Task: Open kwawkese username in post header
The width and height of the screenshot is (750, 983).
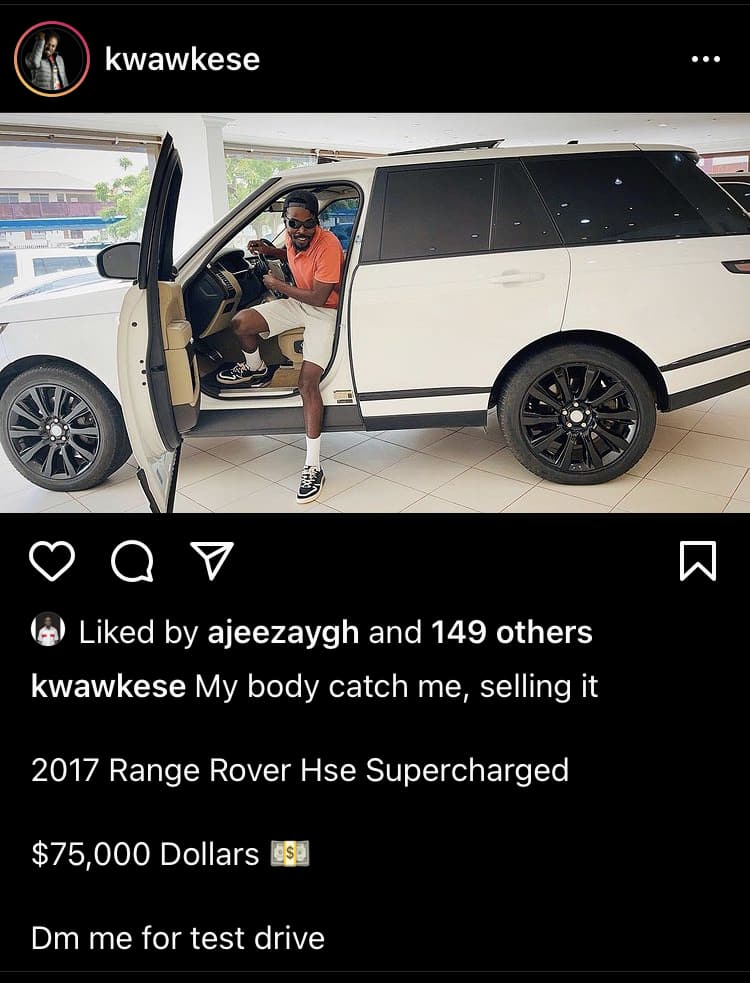Action: pyautogui.click(x=182, y=60)
